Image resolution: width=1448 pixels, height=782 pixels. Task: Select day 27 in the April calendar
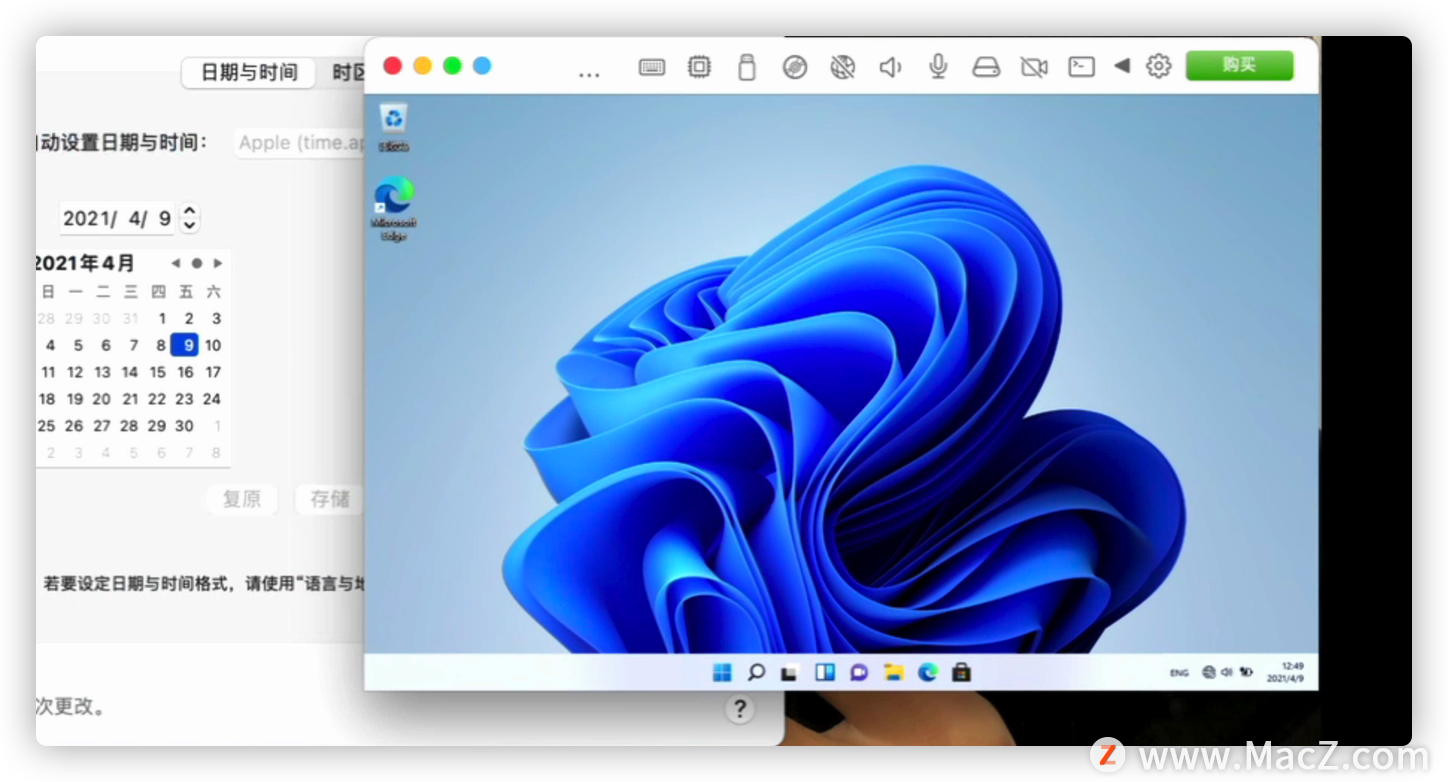tap(102, 425)
